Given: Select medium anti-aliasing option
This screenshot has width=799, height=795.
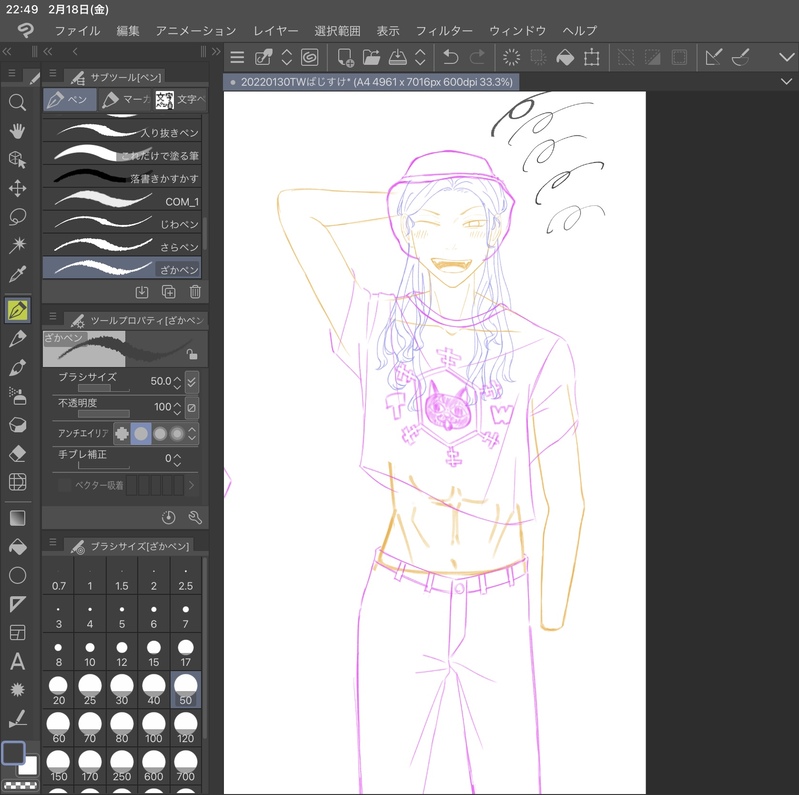Looking at the screenshot, I should coord(159,433).
